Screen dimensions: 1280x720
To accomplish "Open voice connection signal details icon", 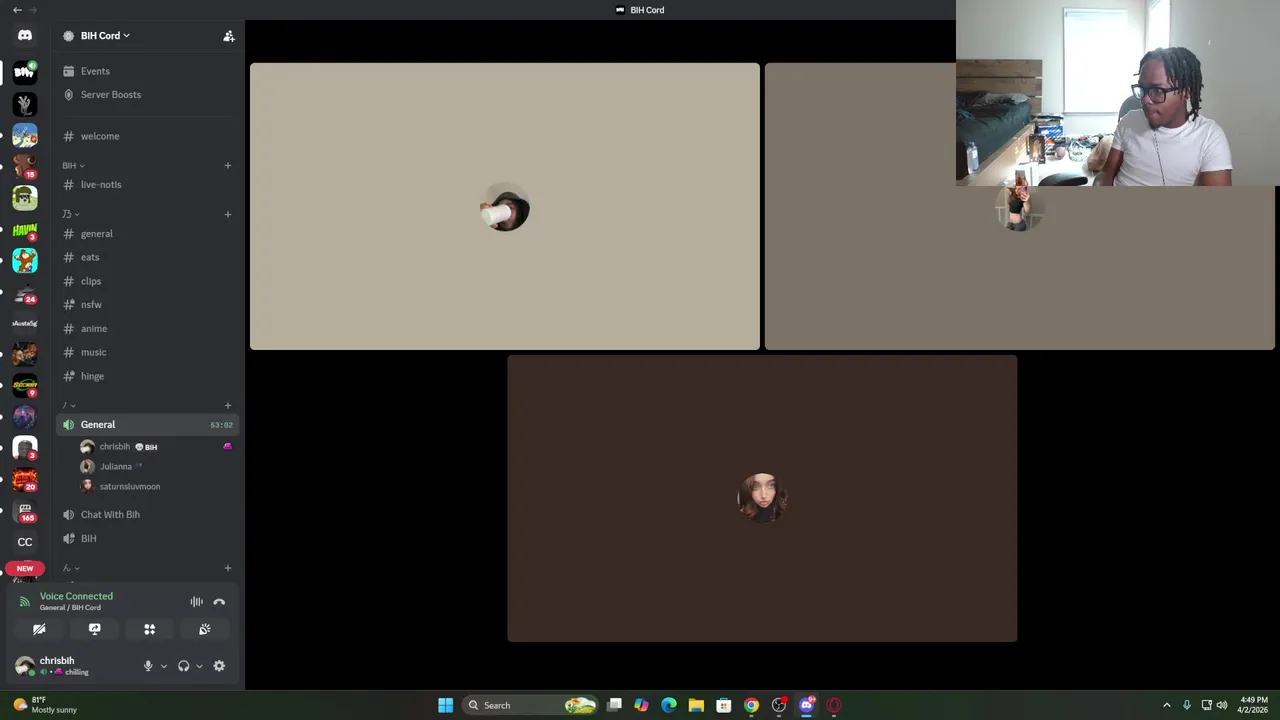I will 25,602.
